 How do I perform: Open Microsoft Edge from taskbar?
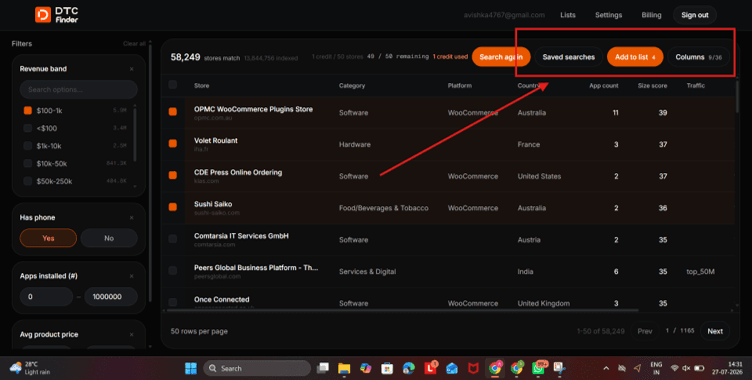pyautogui.click(x=409, y=368)
